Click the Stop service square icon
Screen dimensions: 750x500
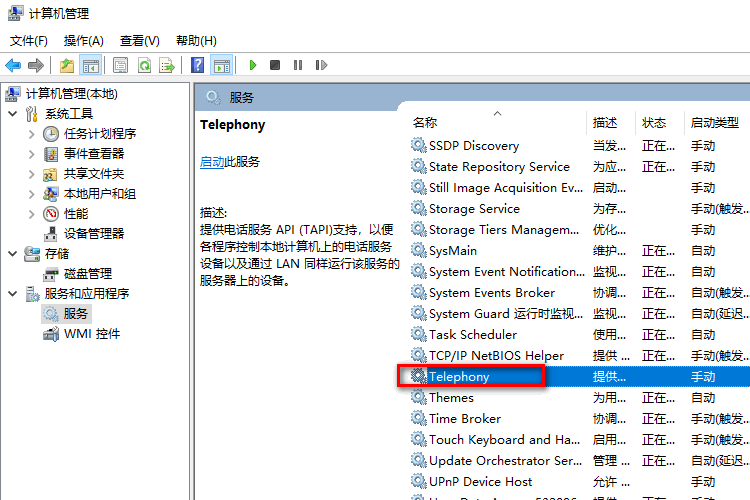tap(275, 65)
